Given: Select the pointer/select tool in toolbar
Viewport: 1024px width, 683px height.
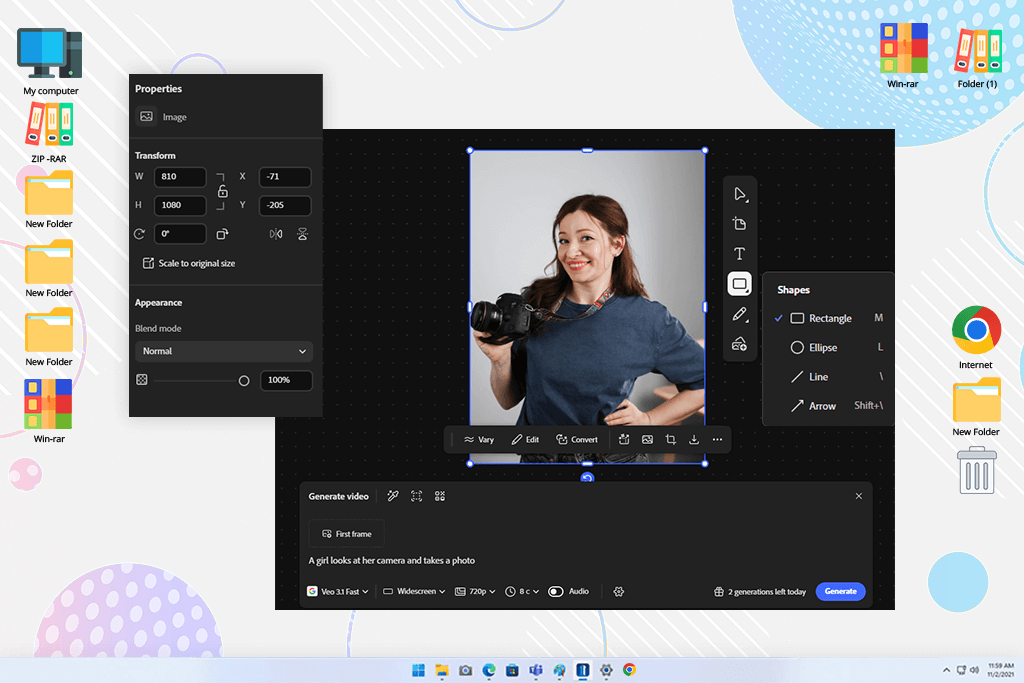Looking at the screenshot, I should 740,195.
